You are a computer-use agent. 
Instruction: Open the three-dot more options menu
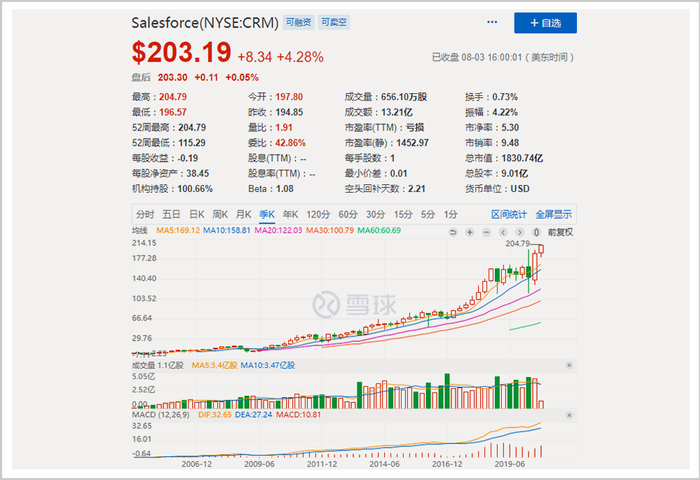pyautogui.click(x=492, y=22)
